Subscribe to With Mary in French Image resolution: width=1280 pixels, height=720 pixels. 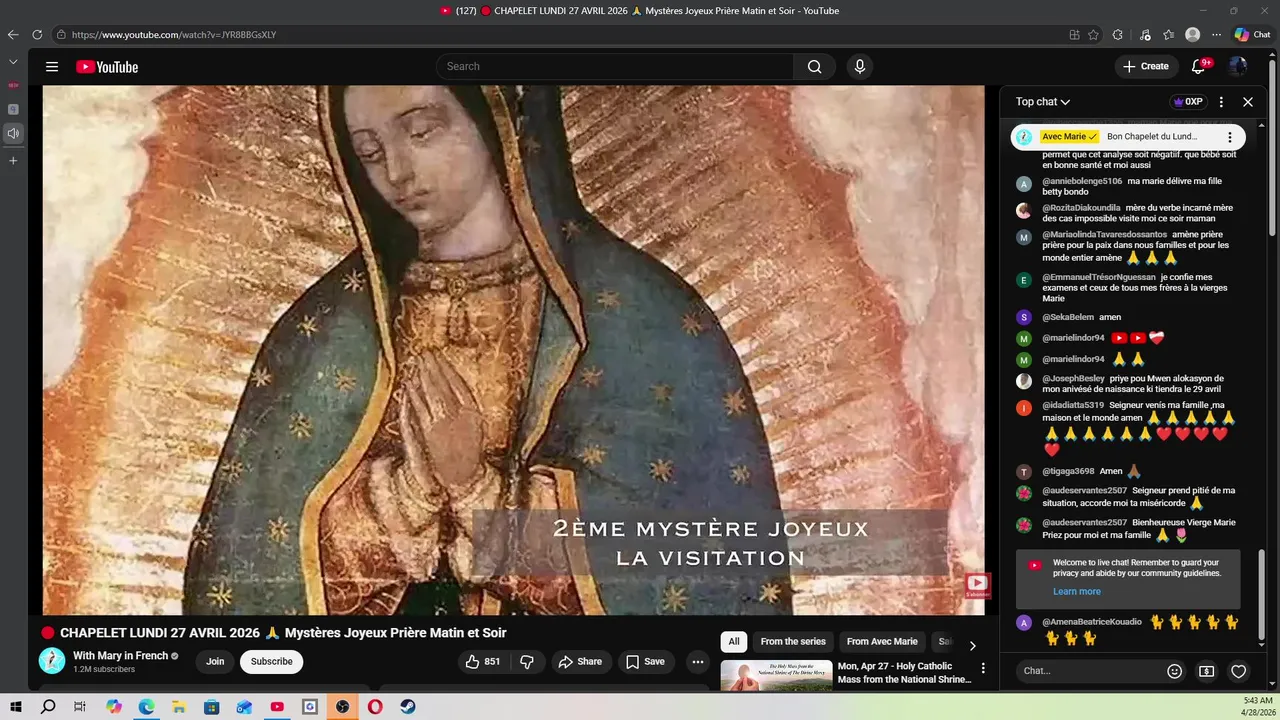(x=271, y=661)
